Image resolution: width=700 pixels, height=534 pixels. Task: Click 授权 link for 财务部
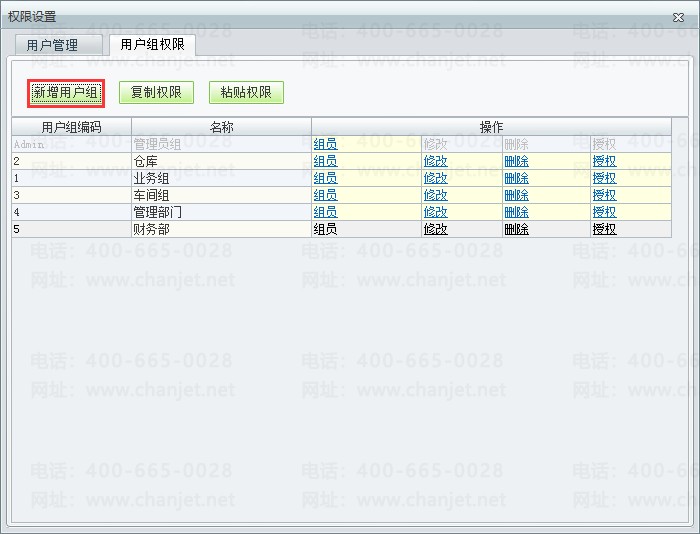pos(604,229)
